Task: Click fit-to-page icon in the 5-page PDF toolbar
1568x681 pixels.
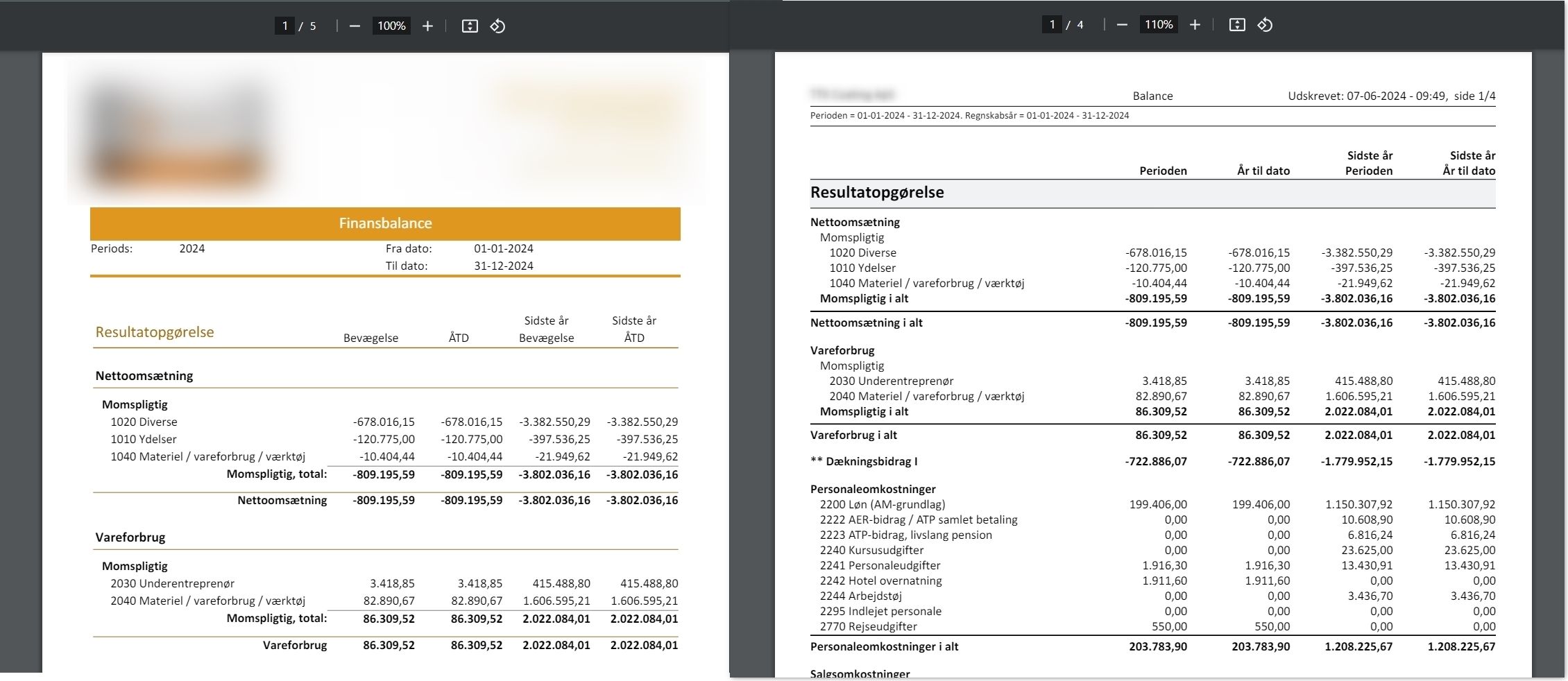Action: [x=470, y=26]
